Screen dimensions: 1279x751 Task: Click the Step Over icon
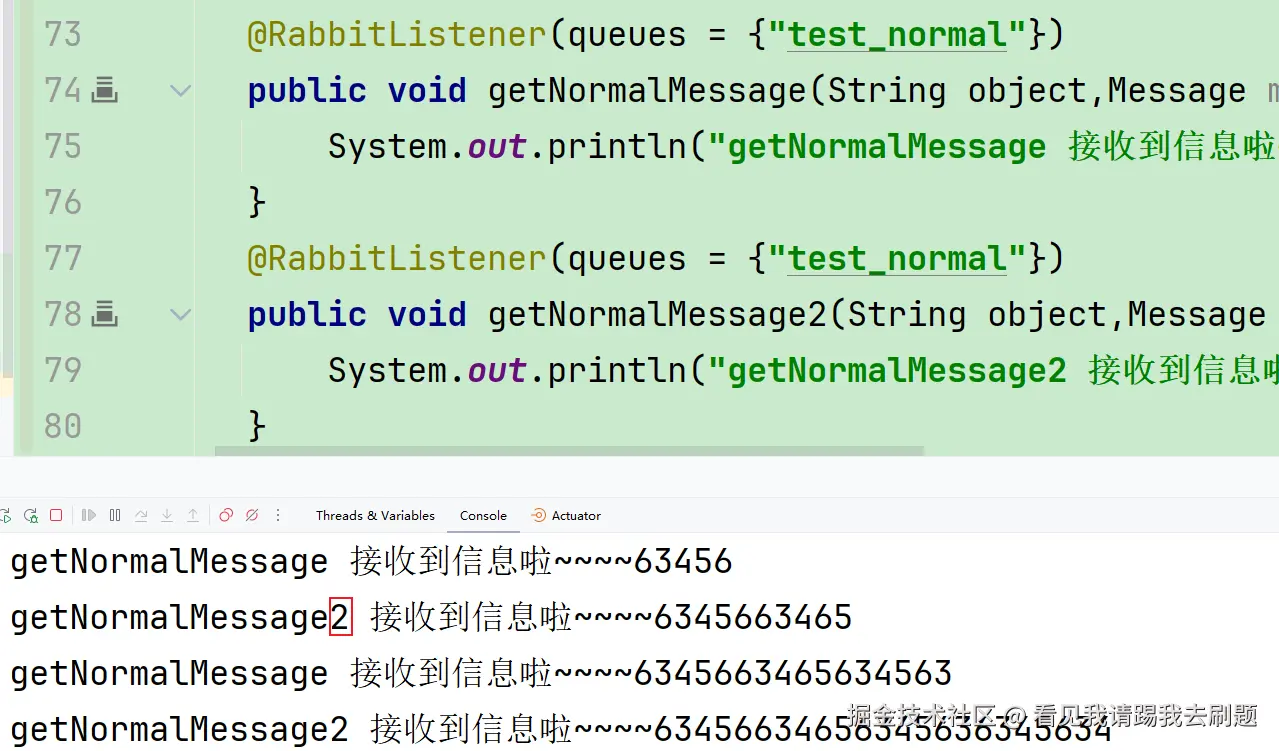pyautogui.click(x=141, y=516)
